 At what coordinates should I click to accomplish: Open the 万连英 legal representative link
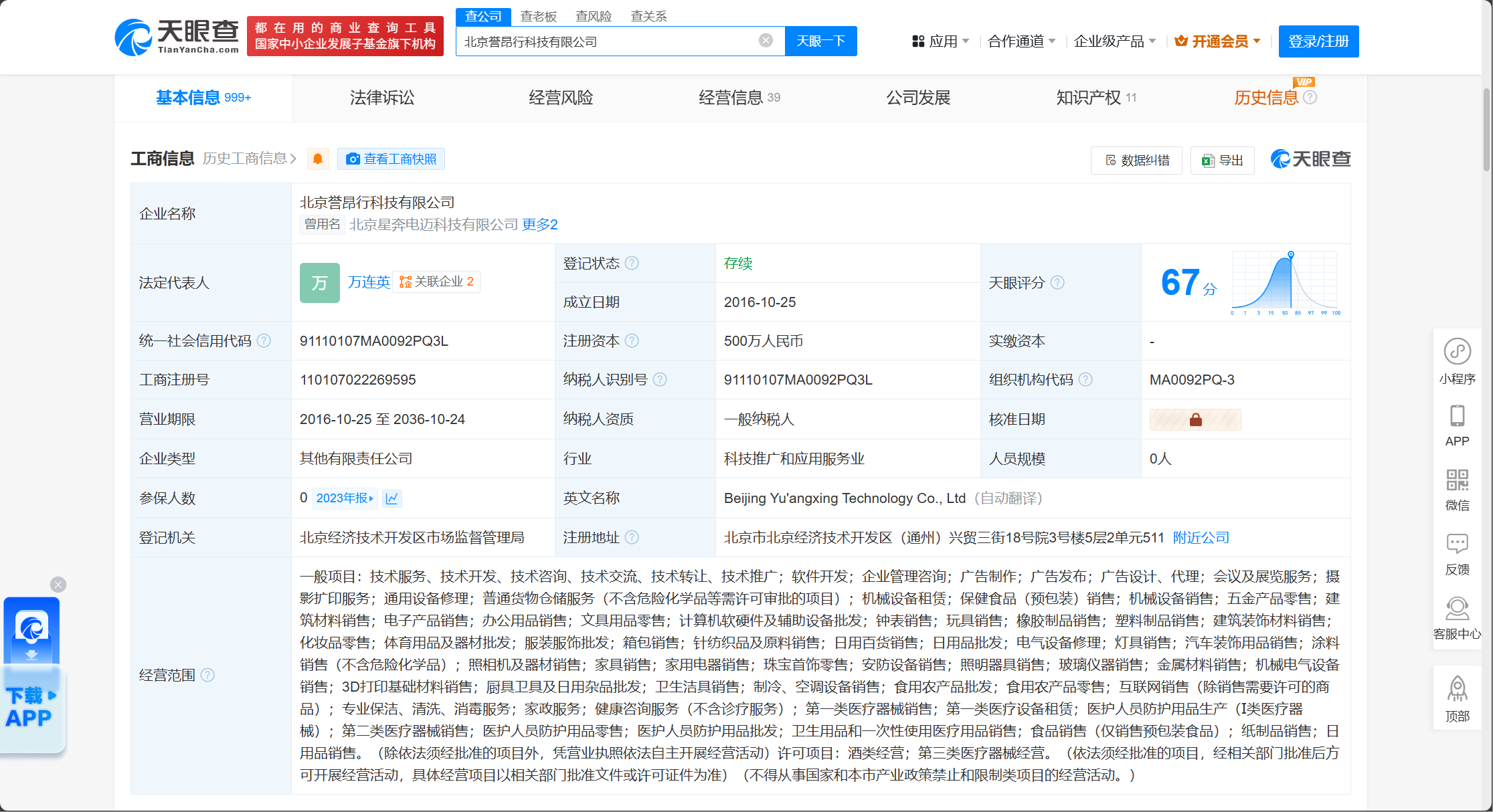tap(369, 282)
